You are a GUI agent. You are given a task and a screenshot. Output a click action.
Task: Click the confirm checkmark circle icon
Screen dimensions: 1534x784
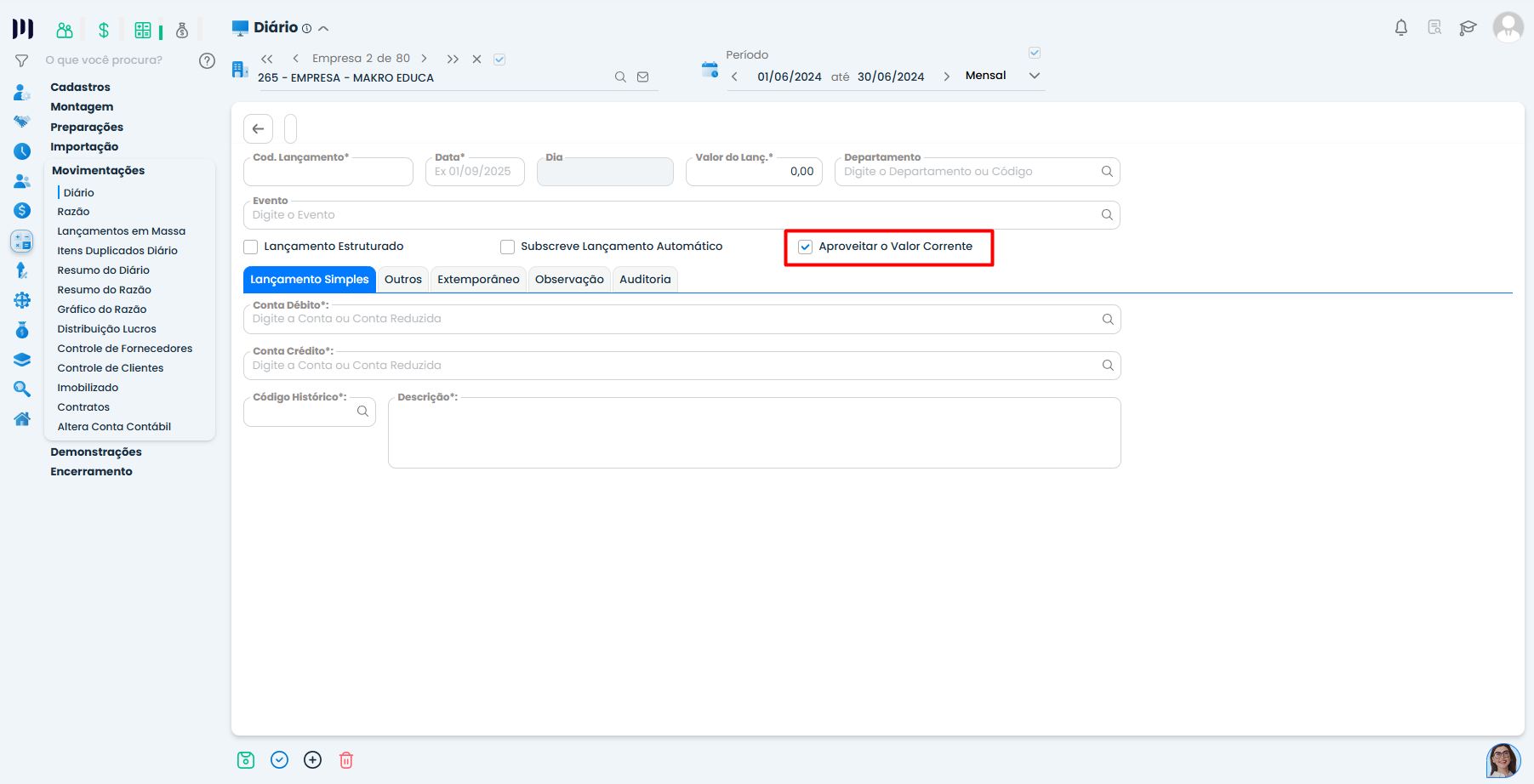279,760
